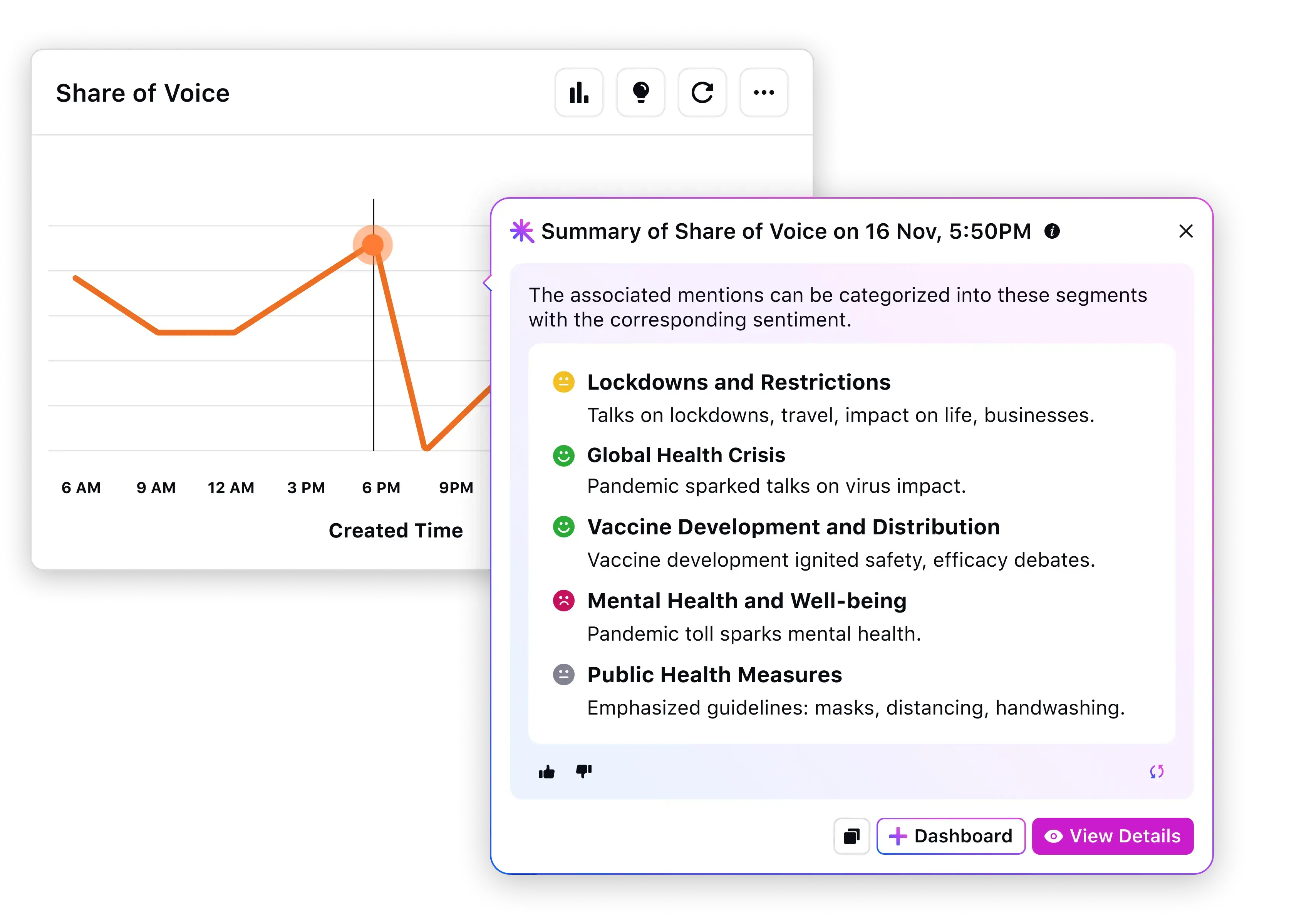Select Vaccine Development and Distribution heading
The height and width of the screenshot is (924, 1294).
tap(793, 527)
